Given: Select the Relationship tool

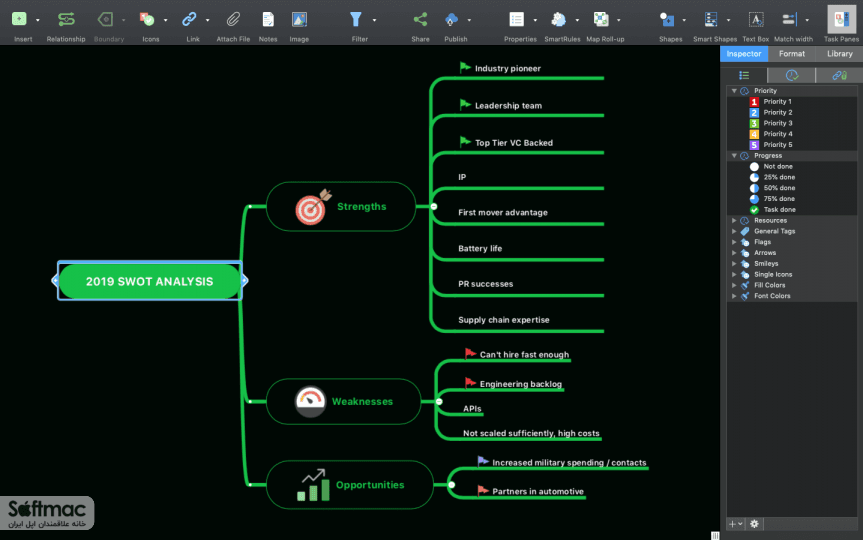Looking at the screenshot, I should [x=66, y=19].
